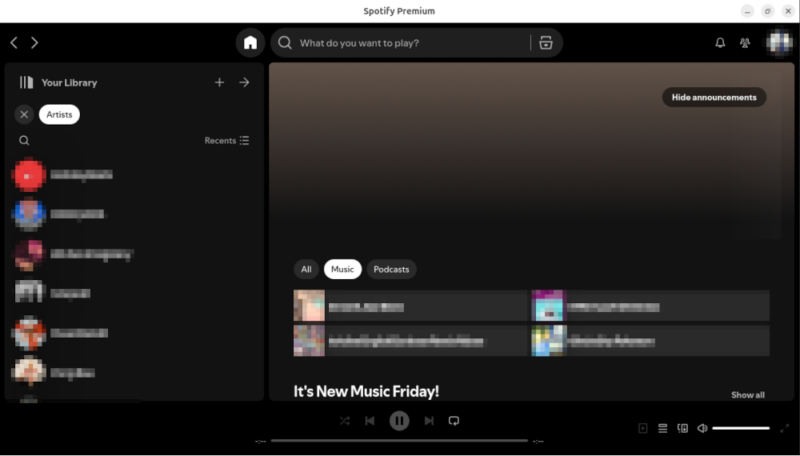Toggle repeat mode
The image size is (800, 456).
pos(454,421)
